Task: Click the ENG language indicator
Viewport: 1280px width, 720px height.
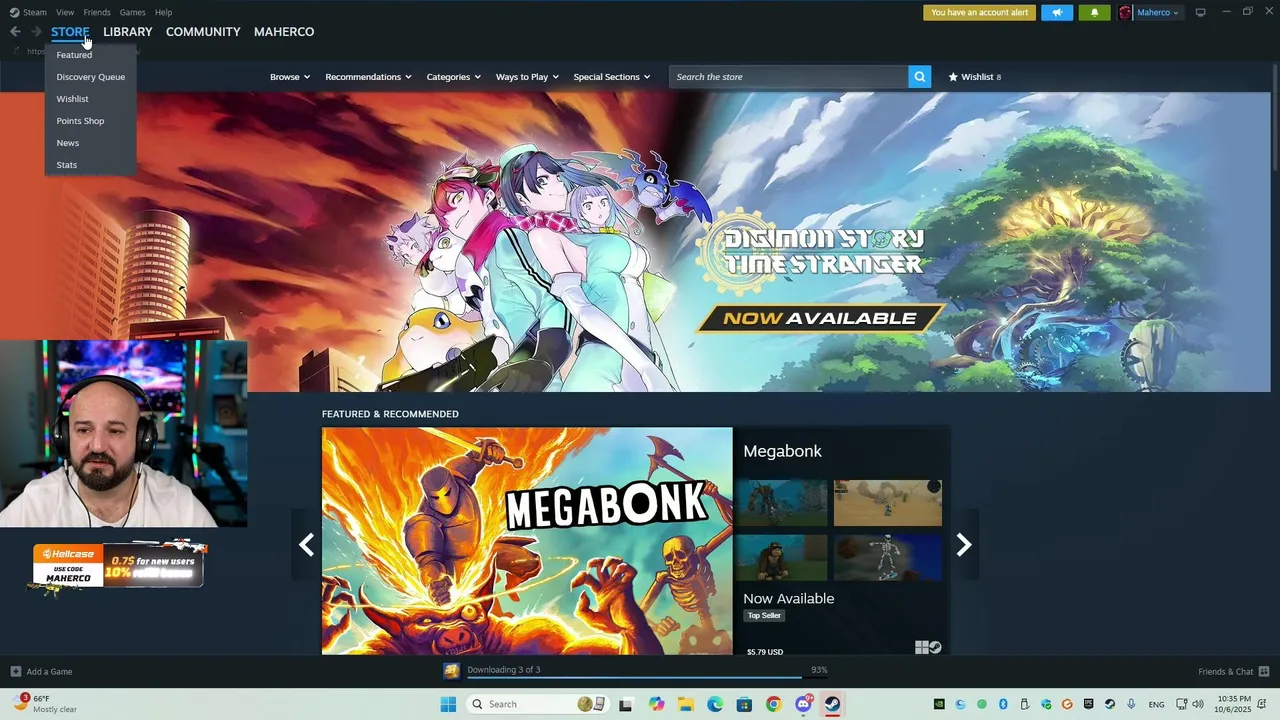Action: [1156, 704]
